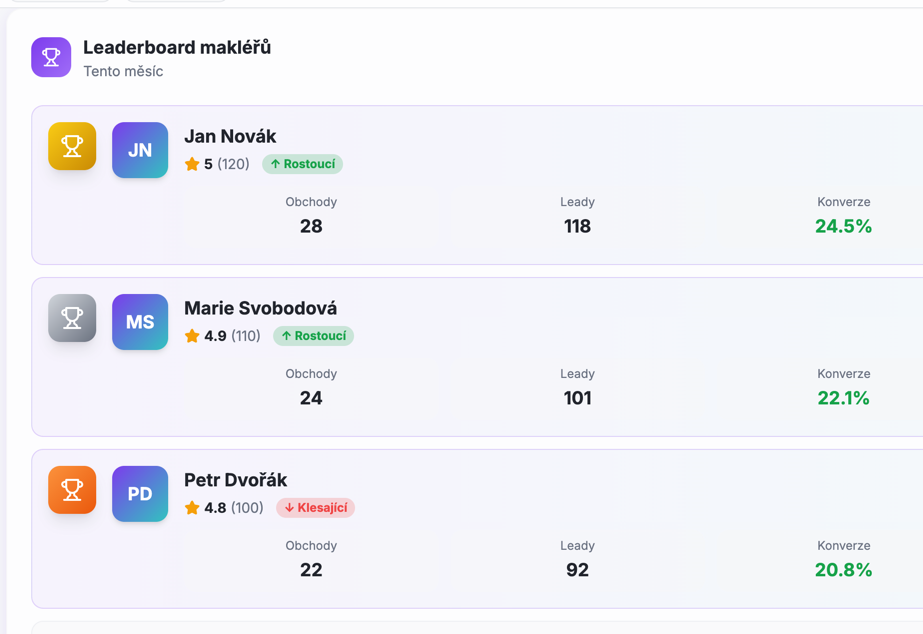
Task: Click the PD avatar badge
Action: click(x=140, y=494)
